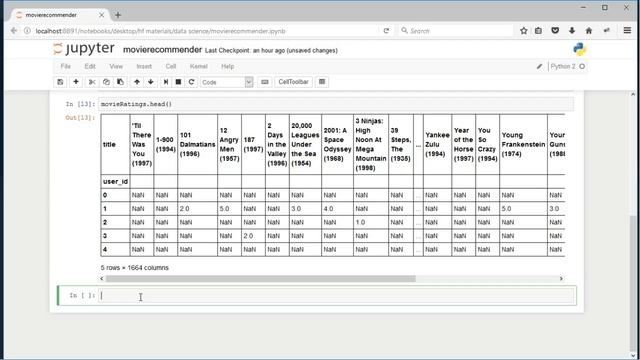Go back with browser back arrow
The height and width of the screenshot is (360, 640).
[x=14, y=31]
